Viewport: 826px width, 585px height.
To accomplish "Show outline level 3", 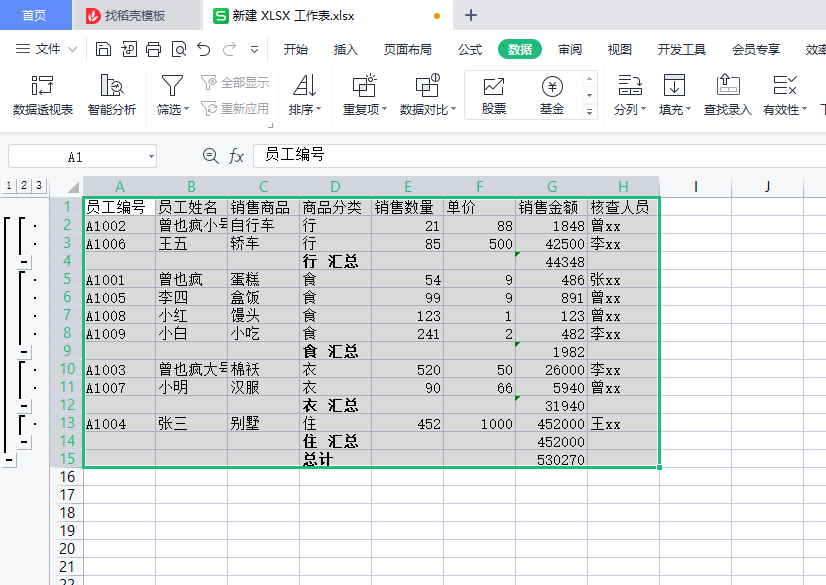I will (38, 185).
